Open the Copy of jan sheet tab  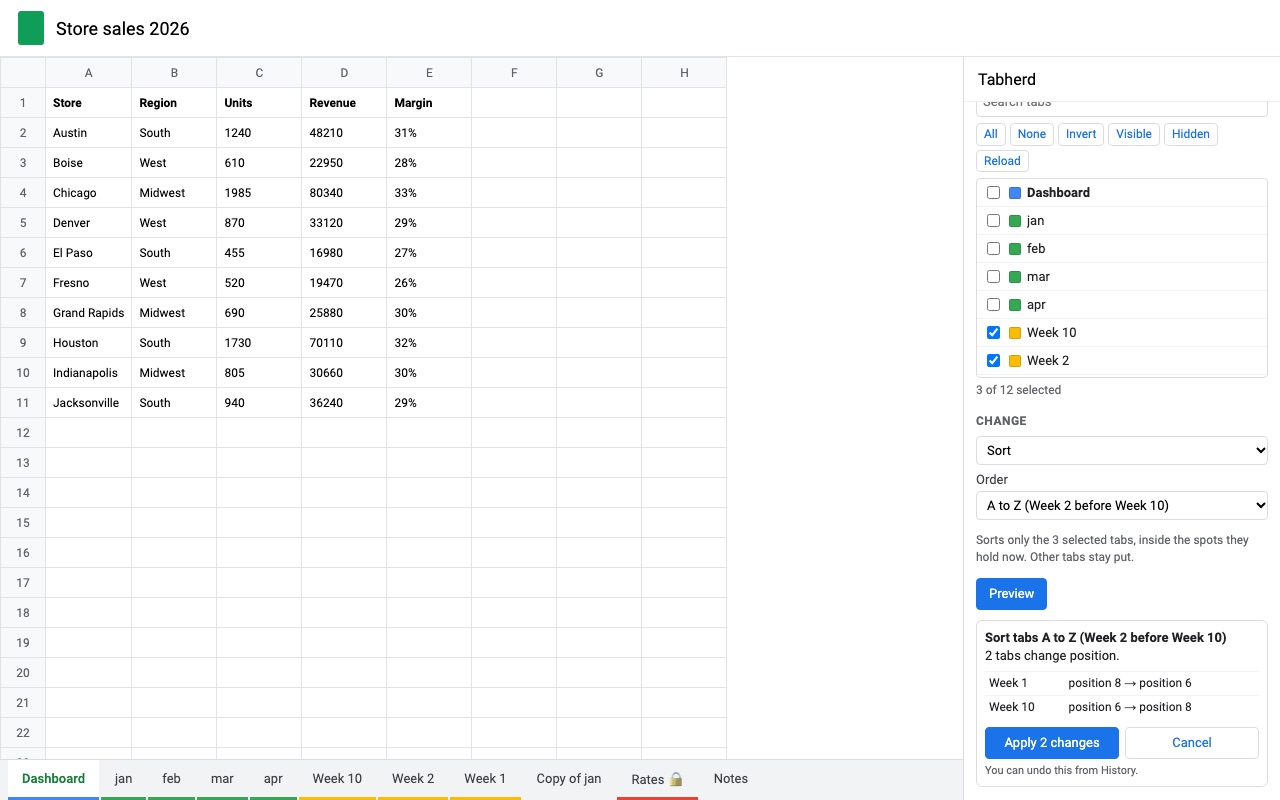tap(569, 779)
